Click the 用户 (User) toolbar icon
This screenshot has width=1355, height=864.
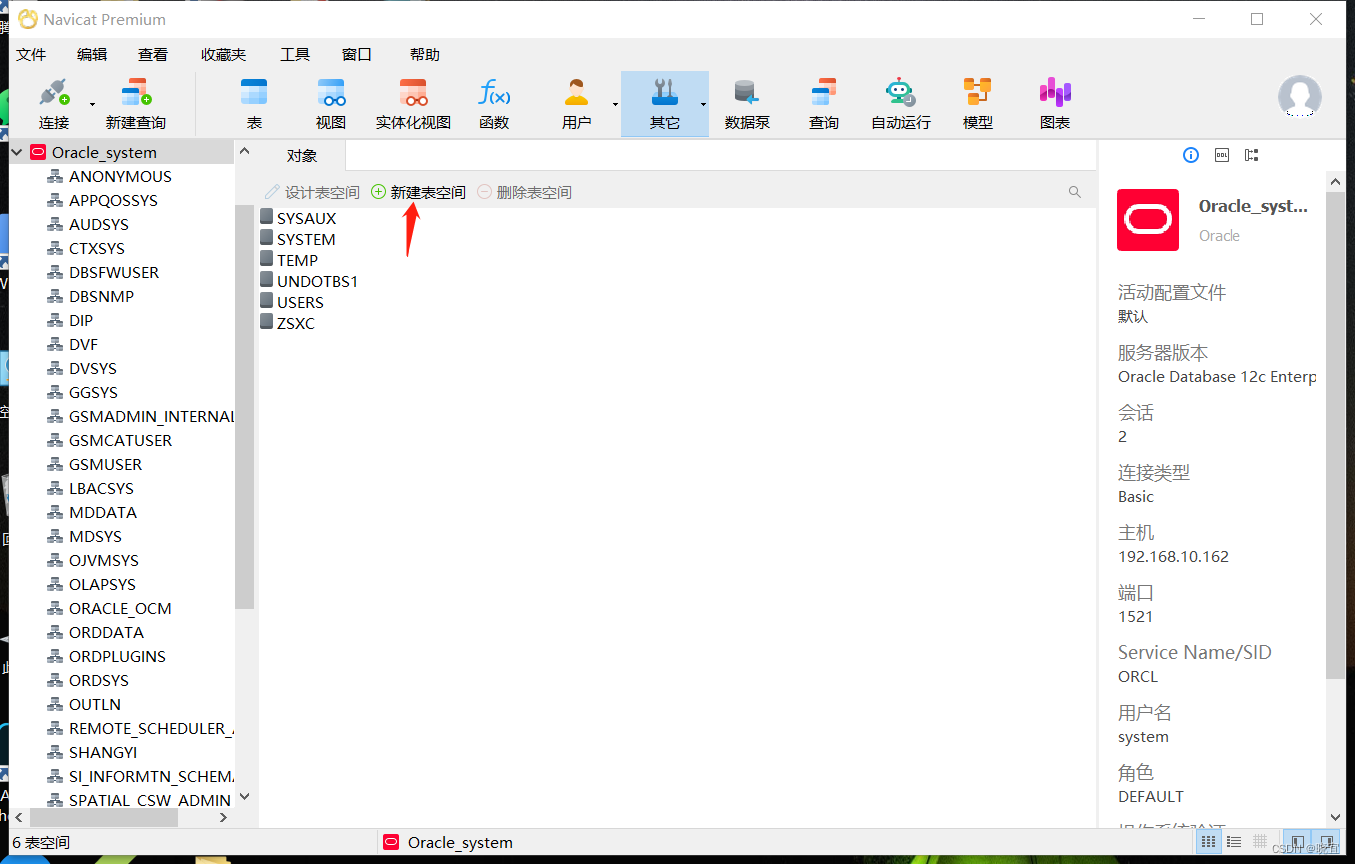576,104
